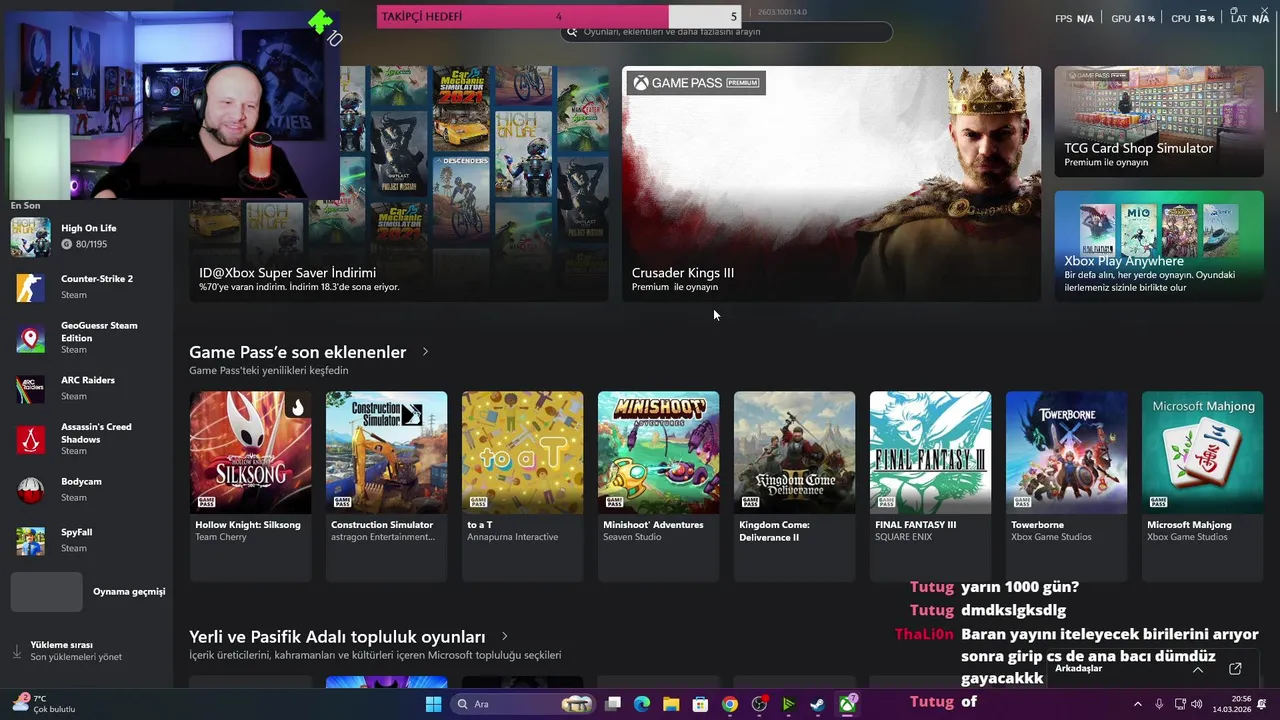Viewport: 1280px width, 720px height.
Task: Click the microphone icon in the system tray
Action: pos(1159,704)
